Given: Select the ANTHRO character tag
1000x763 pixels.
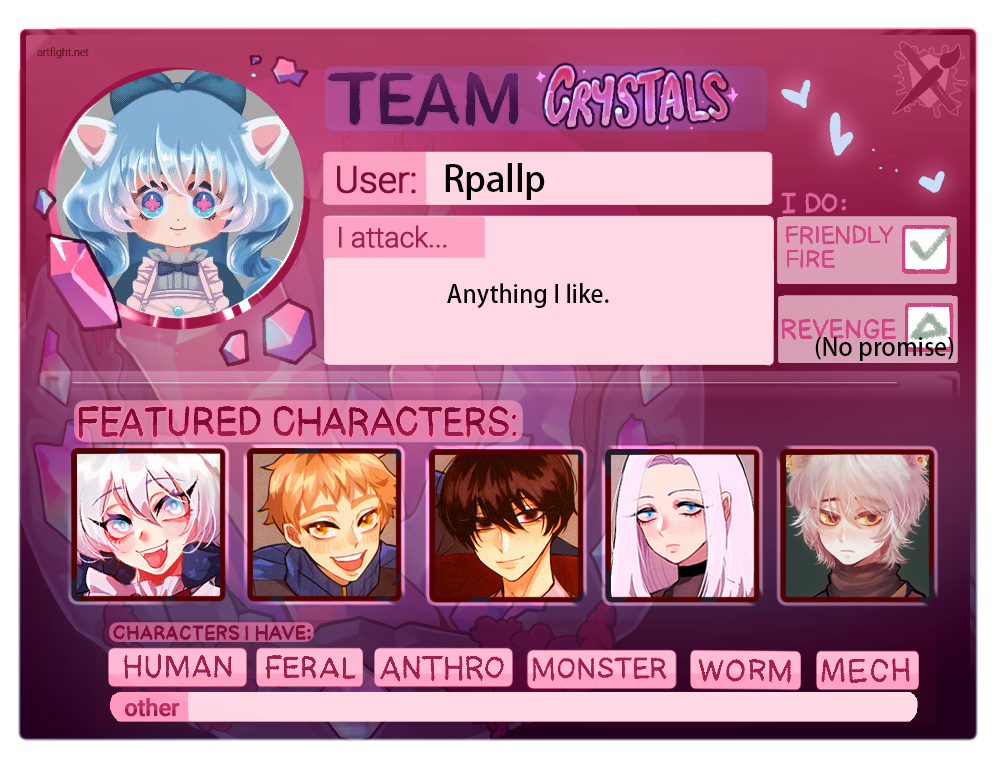Looking at the screenshot, I should [x=443, y=669].
